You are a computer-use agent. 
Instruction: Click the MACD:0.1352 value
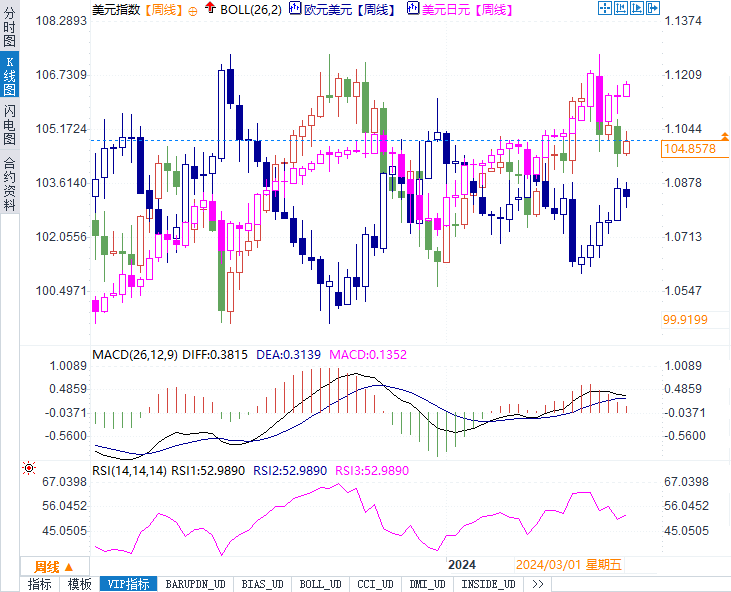pos(368,355)
